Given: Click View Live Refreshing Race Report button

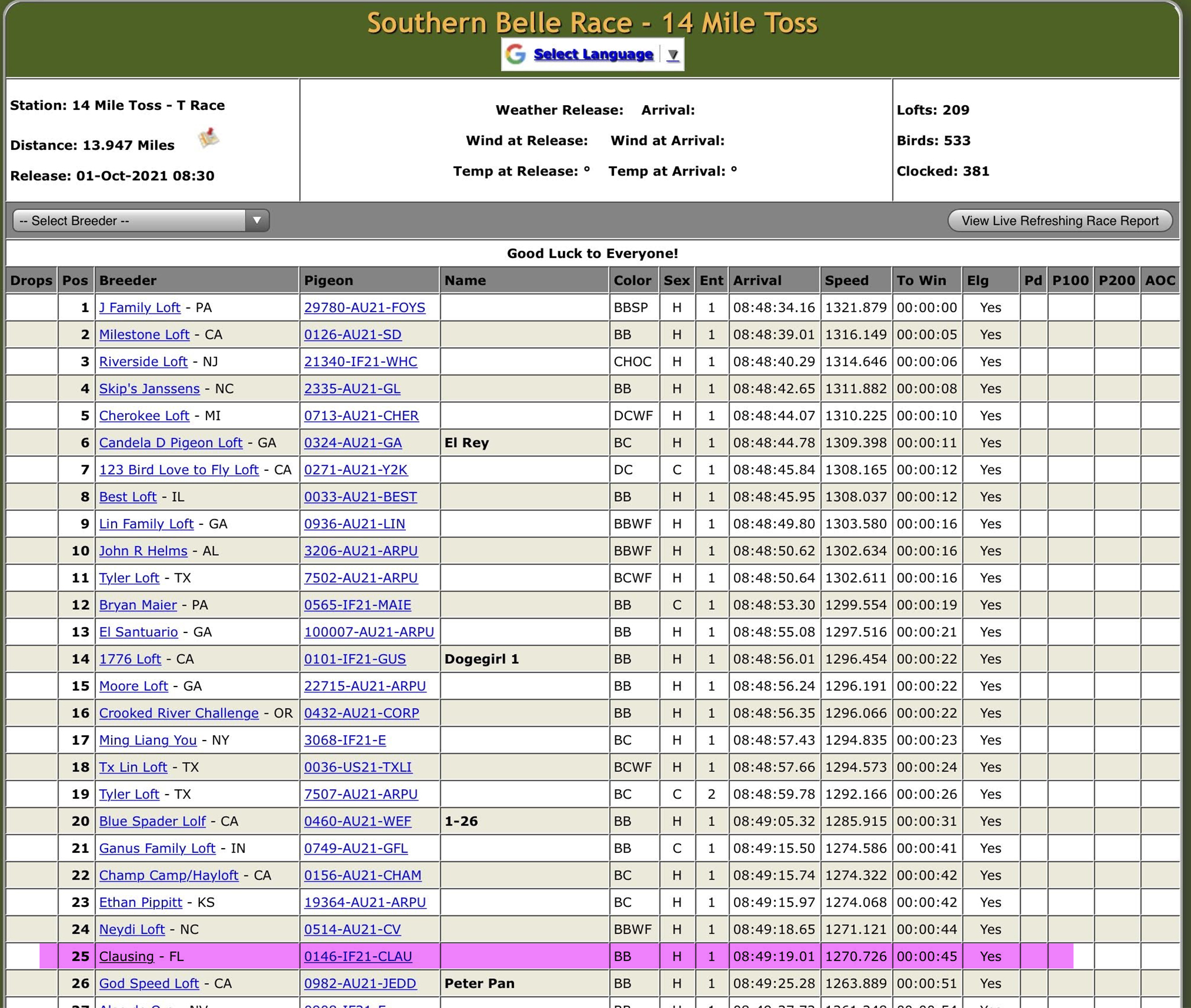Looking at the screenshot, I should (x=1060, y=221).
